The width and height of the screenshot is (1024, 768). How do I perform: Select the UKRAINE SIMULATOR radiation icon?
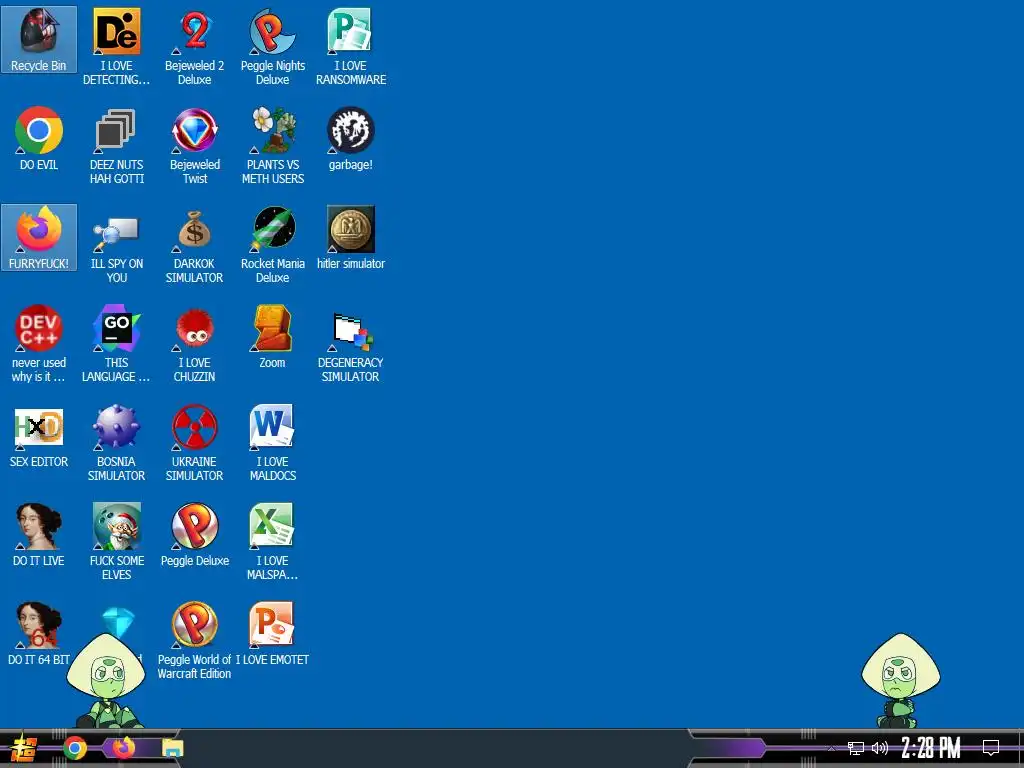(195, 443)
